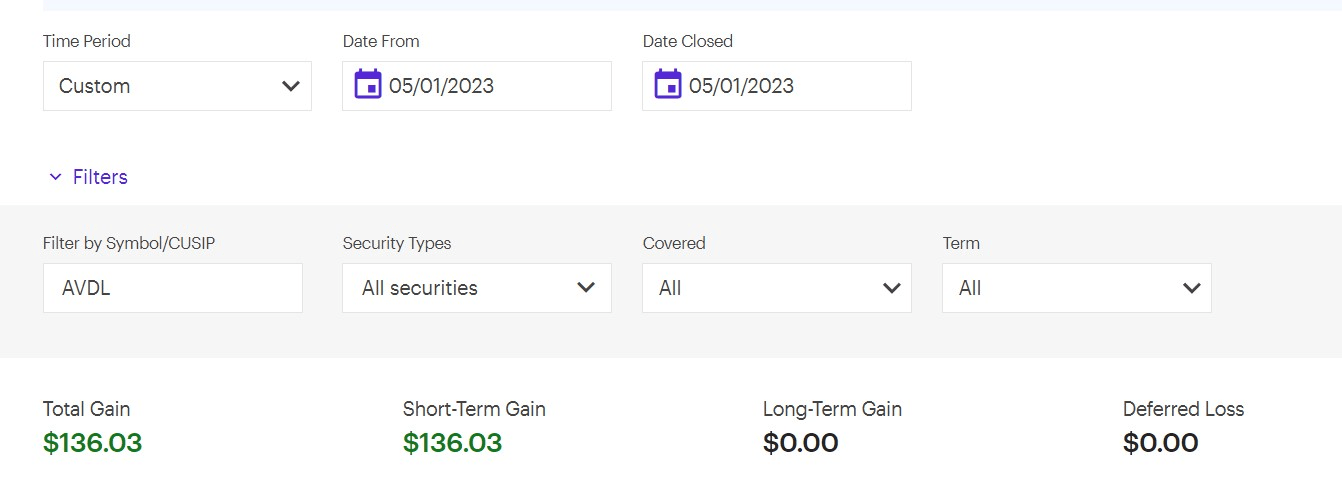Click the Date From date text 05/01/2023
This screenshot has width=1342, height=496.
(x=442, y=86)
